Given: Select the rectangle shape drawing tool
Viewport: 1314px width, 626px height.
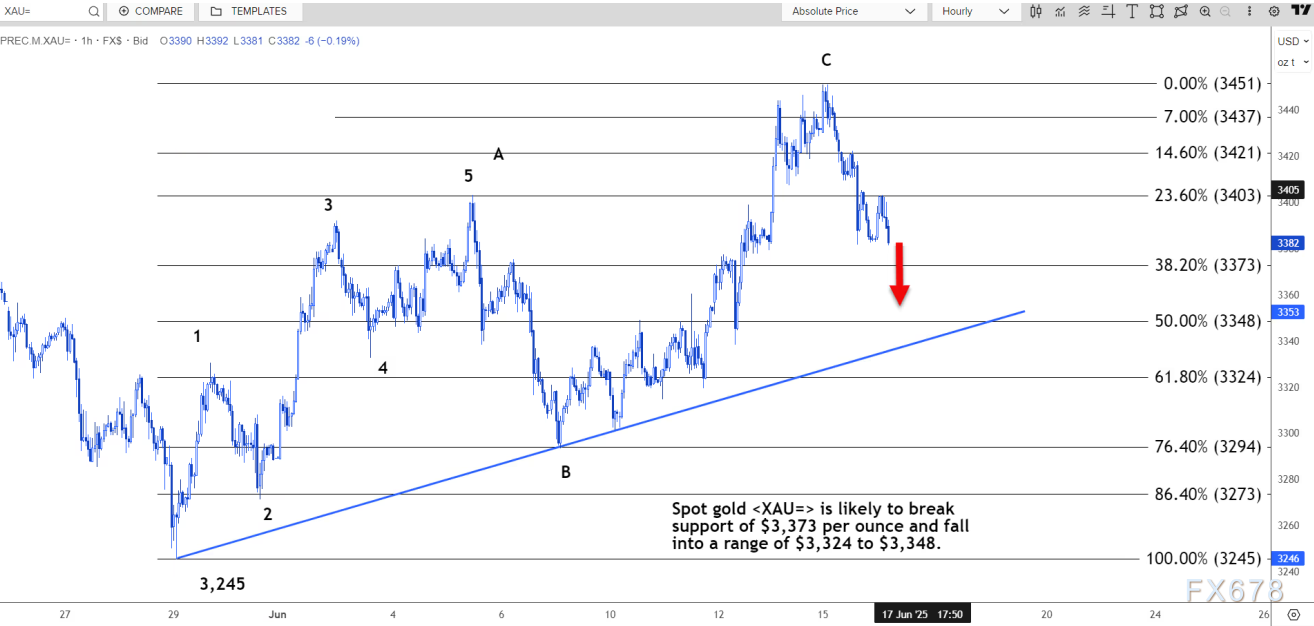Looking at the screenshot, I should pos(1157,11).
